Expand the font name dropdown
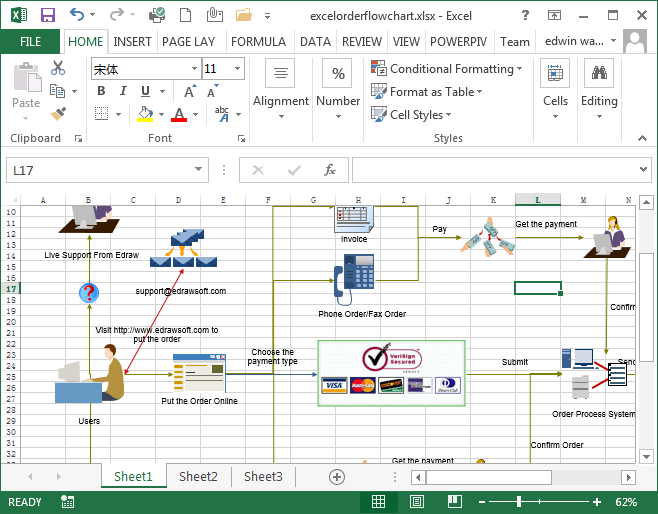 tap(194, 69)
